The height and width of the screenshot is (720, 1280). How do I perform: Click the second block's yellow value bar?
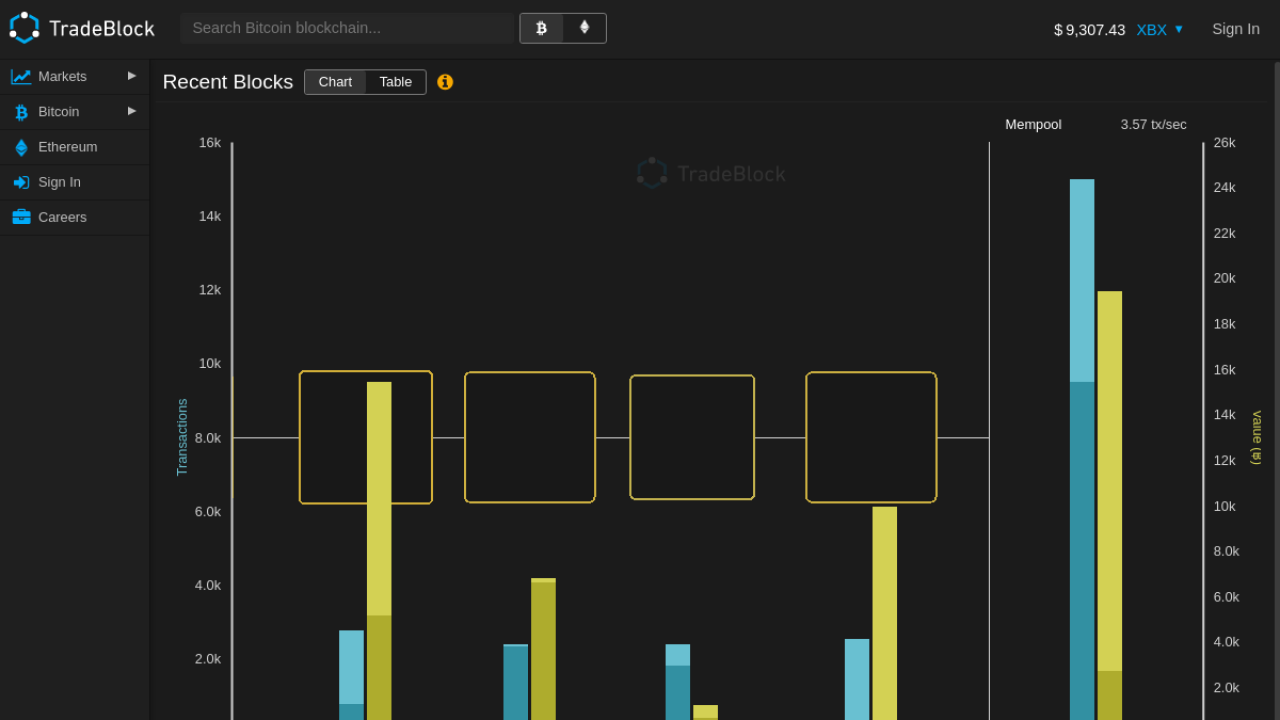pos(543,649)
